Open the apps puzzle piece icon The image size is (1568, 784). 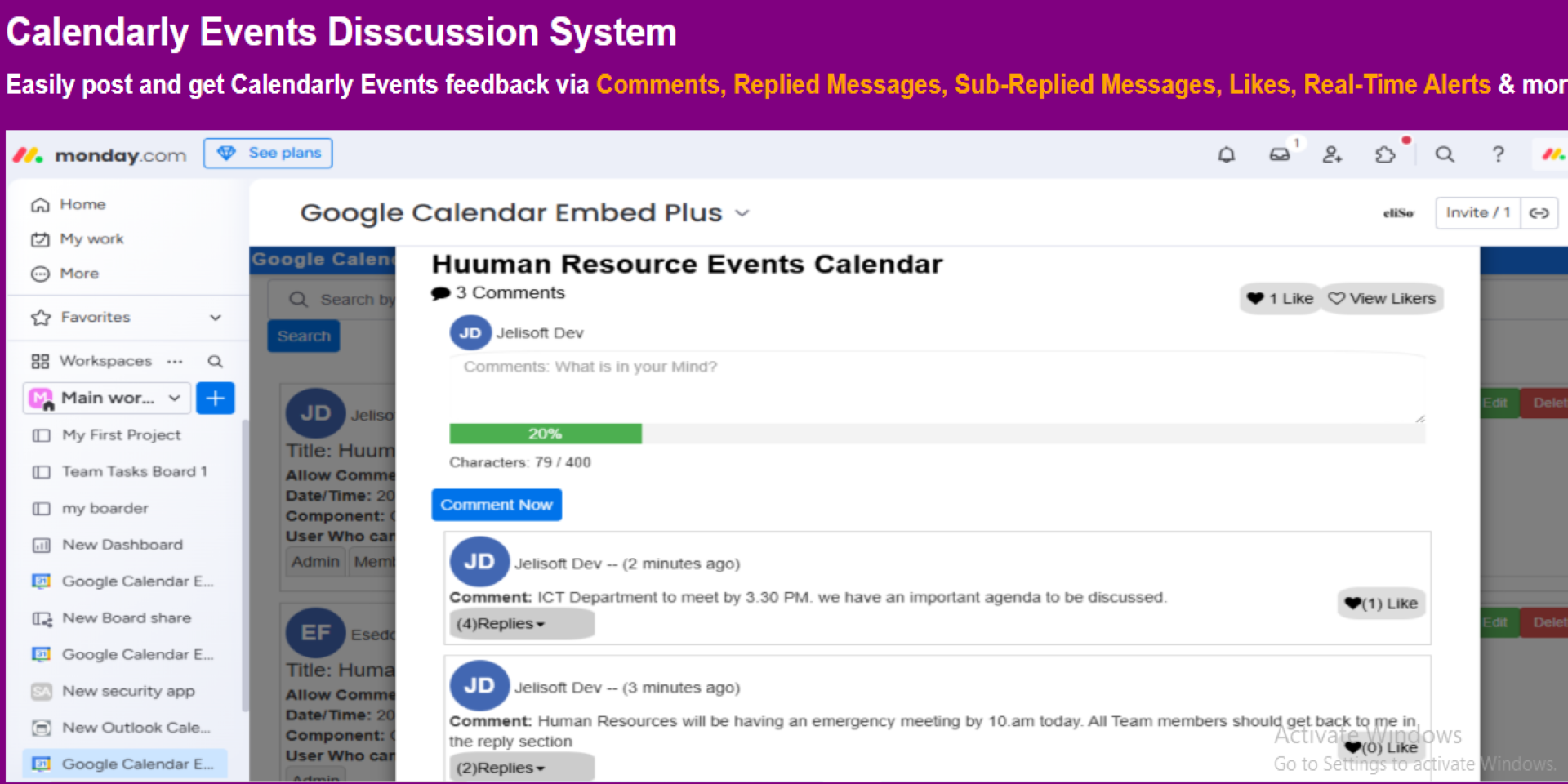(x=1385, y=154)
